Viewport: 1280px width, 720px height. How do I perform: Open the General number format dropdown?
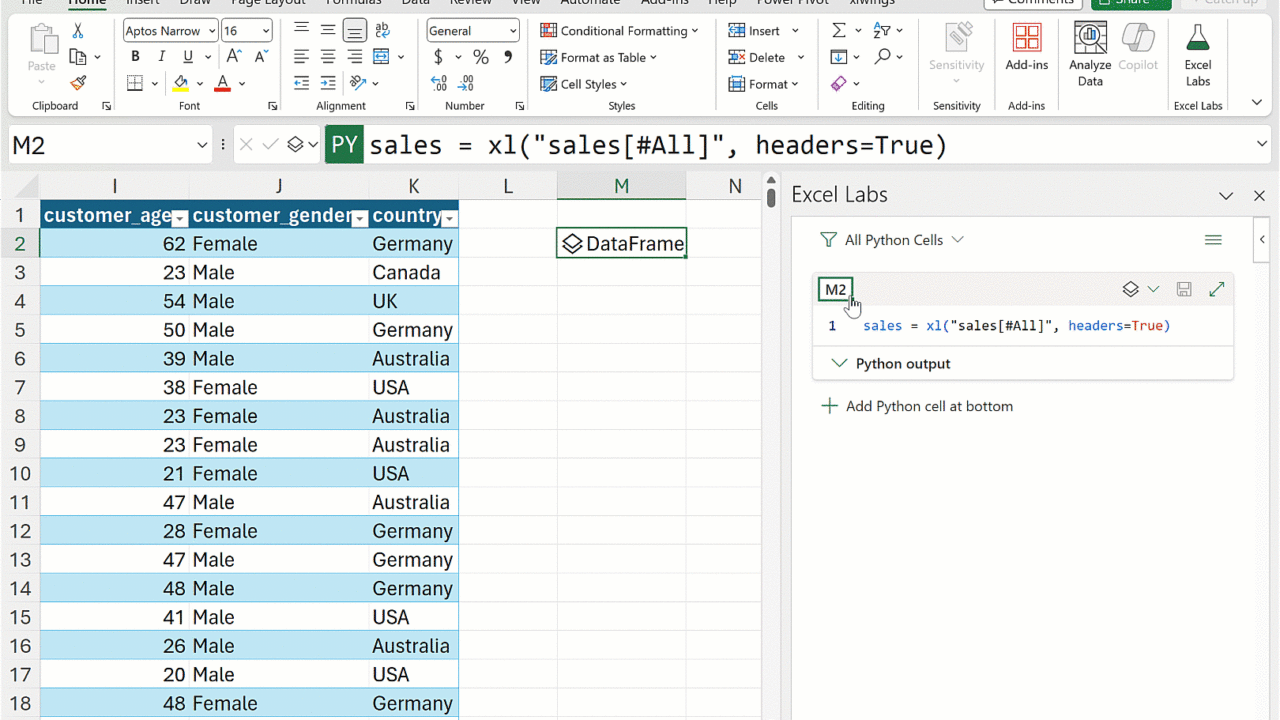(473, 31)
